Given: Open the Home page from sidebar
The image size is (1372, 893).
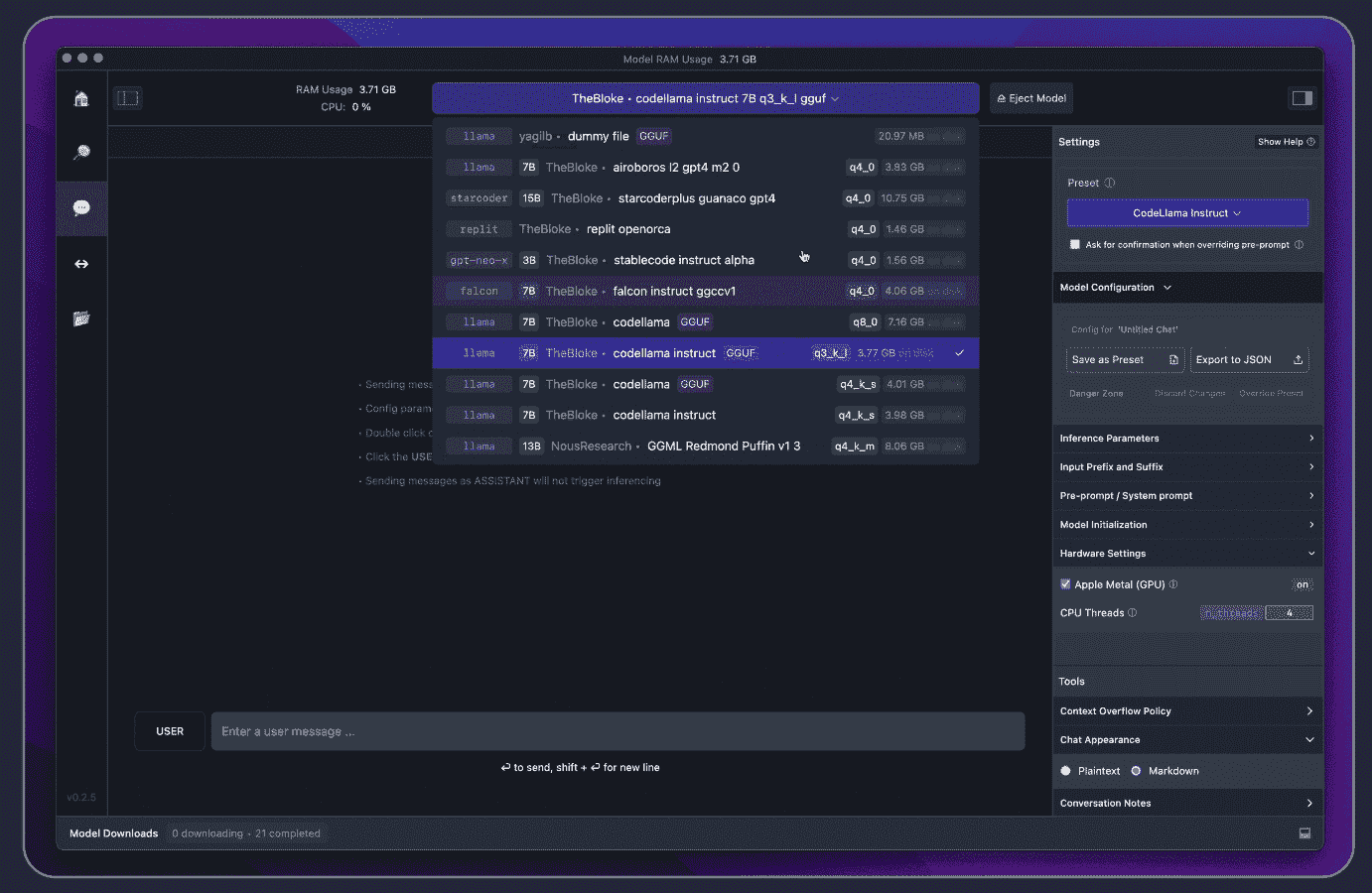Looking at the screenshot, I should click(x=81, y=98).
